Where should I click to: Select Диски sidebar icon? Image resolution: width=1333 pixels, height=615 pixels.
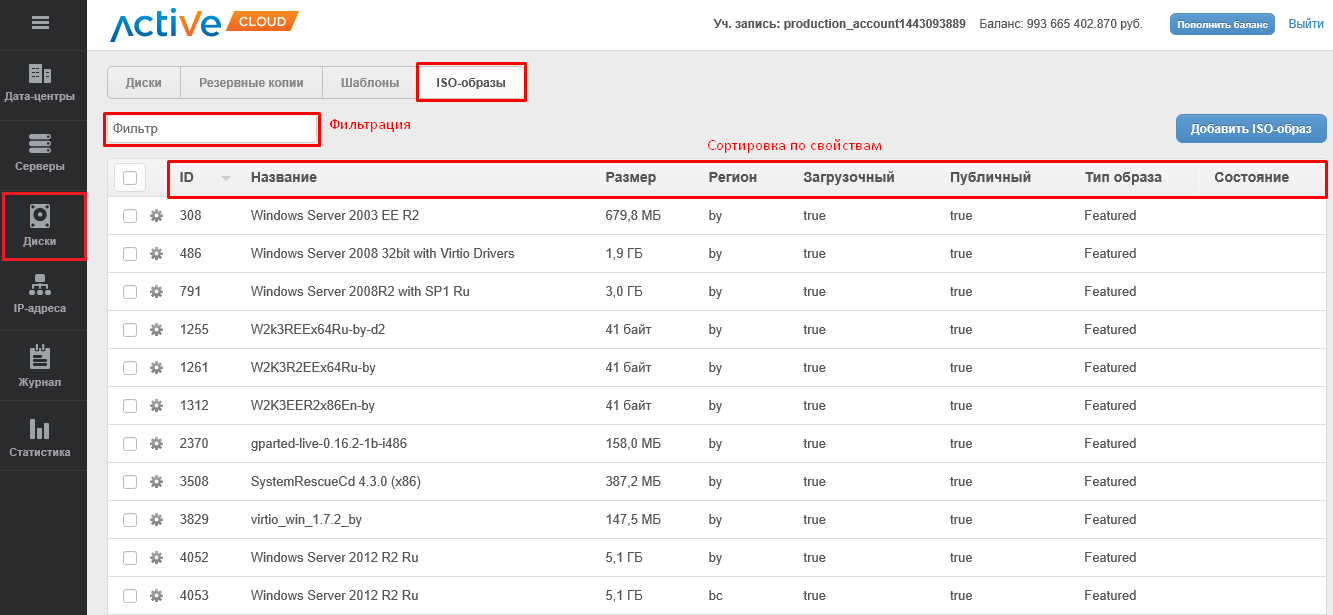coord(40,226)
